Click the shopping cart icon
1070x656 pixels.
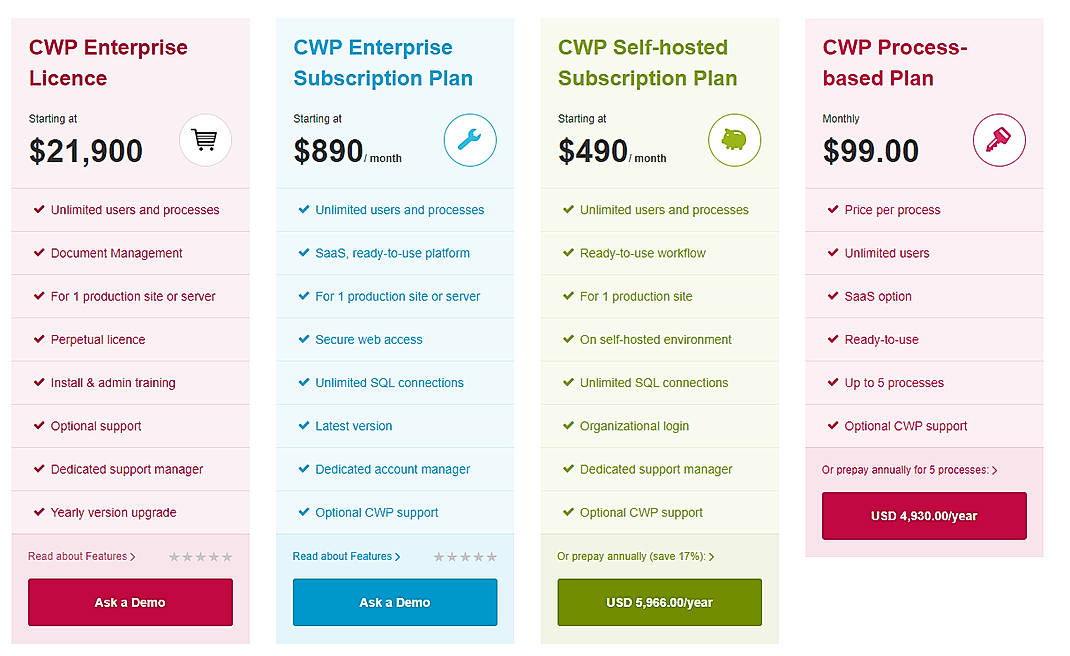pos(205,140)
